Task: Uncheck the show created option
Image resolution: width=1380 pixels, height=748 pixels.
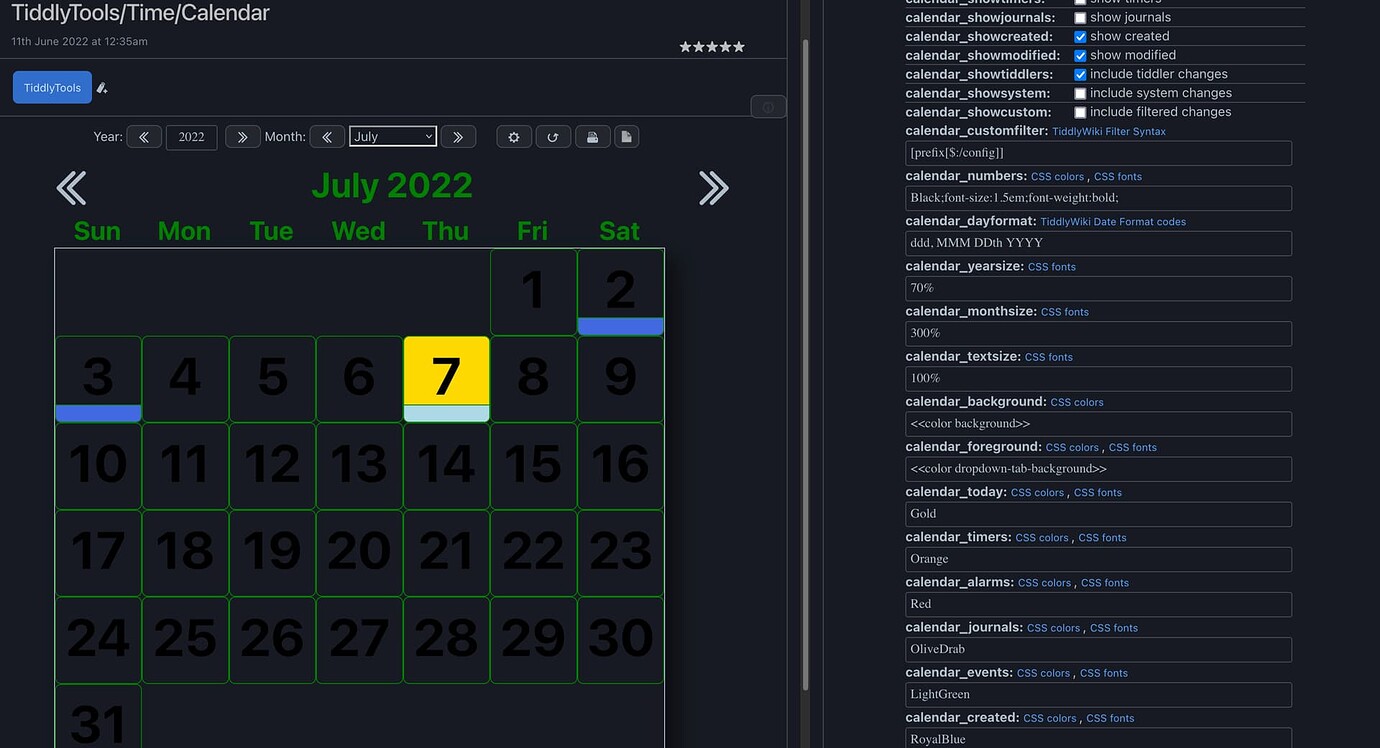Action: pyautogui.click(x=1080, y=36)
